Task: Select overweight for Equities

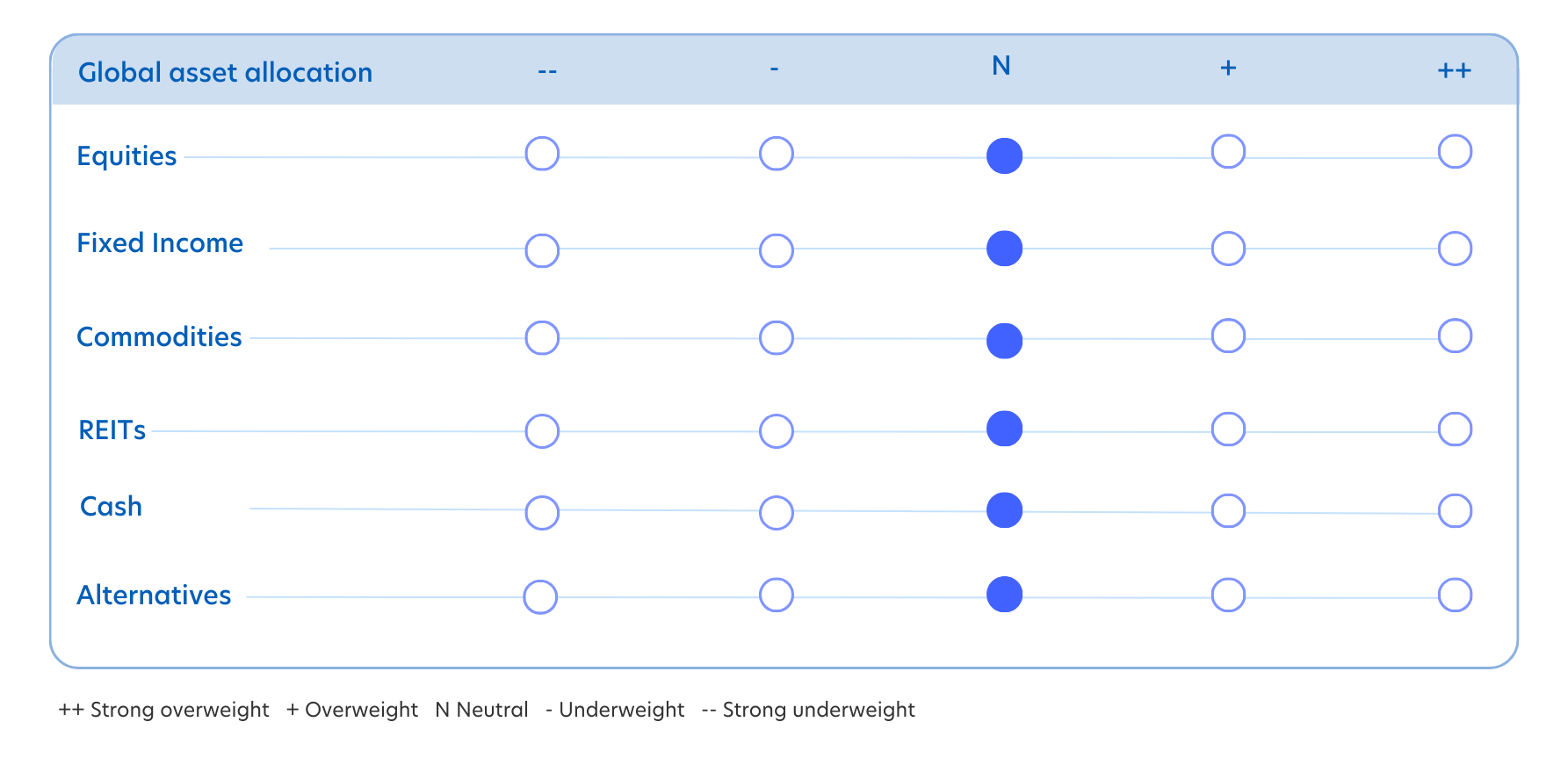Action: tap(1228, 152)
